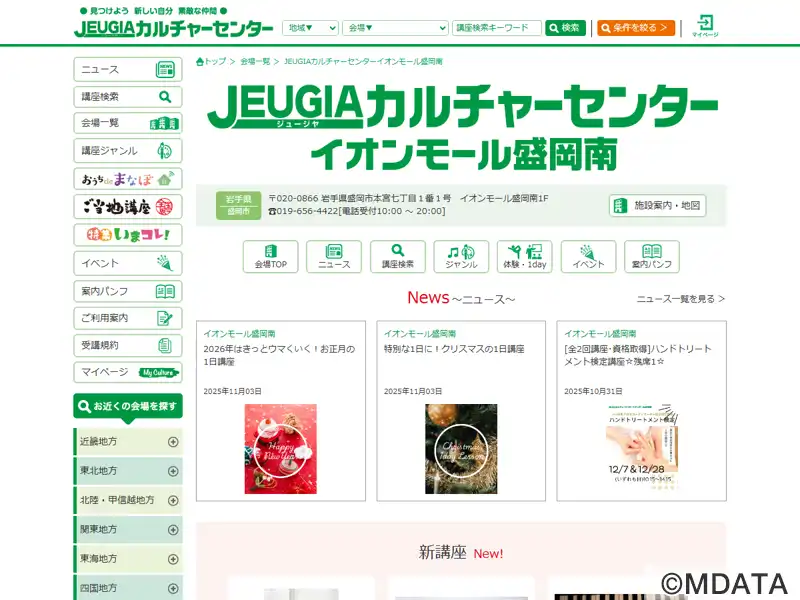The height and width of the screenshot is (600, 800).
Task: Click the ニュース icon button in venue nav
Action: (x=334, y=257)
